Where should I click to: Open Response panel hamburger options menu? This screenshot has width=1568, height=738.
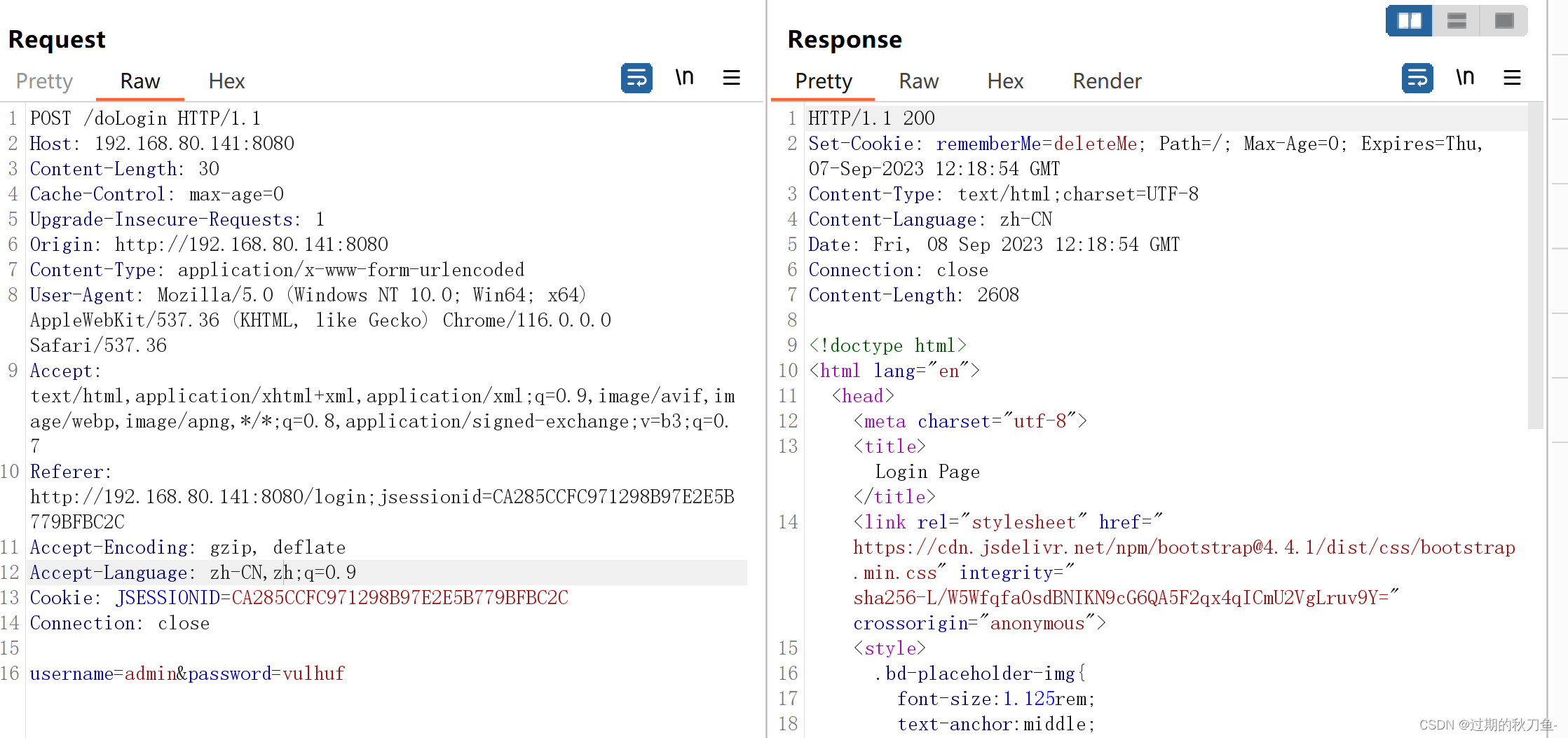pyautogui.click(x=1512, y=78)
